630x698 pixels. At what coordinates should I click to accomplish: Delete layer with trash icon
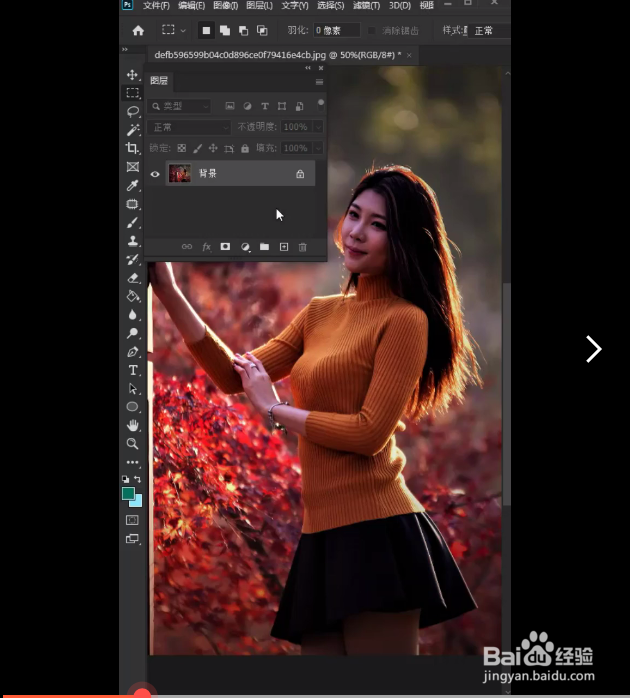click(x=303, y=247)
